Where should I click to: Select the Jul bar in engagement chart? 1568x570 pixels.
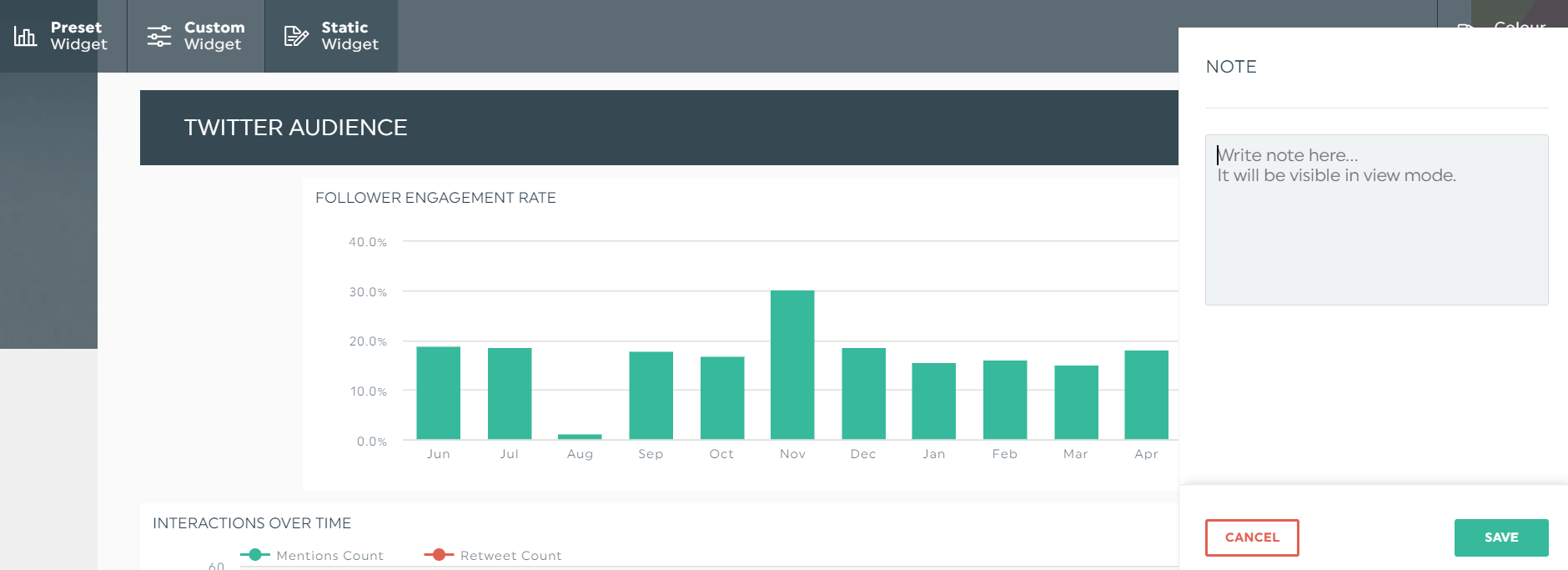[510, 394]
